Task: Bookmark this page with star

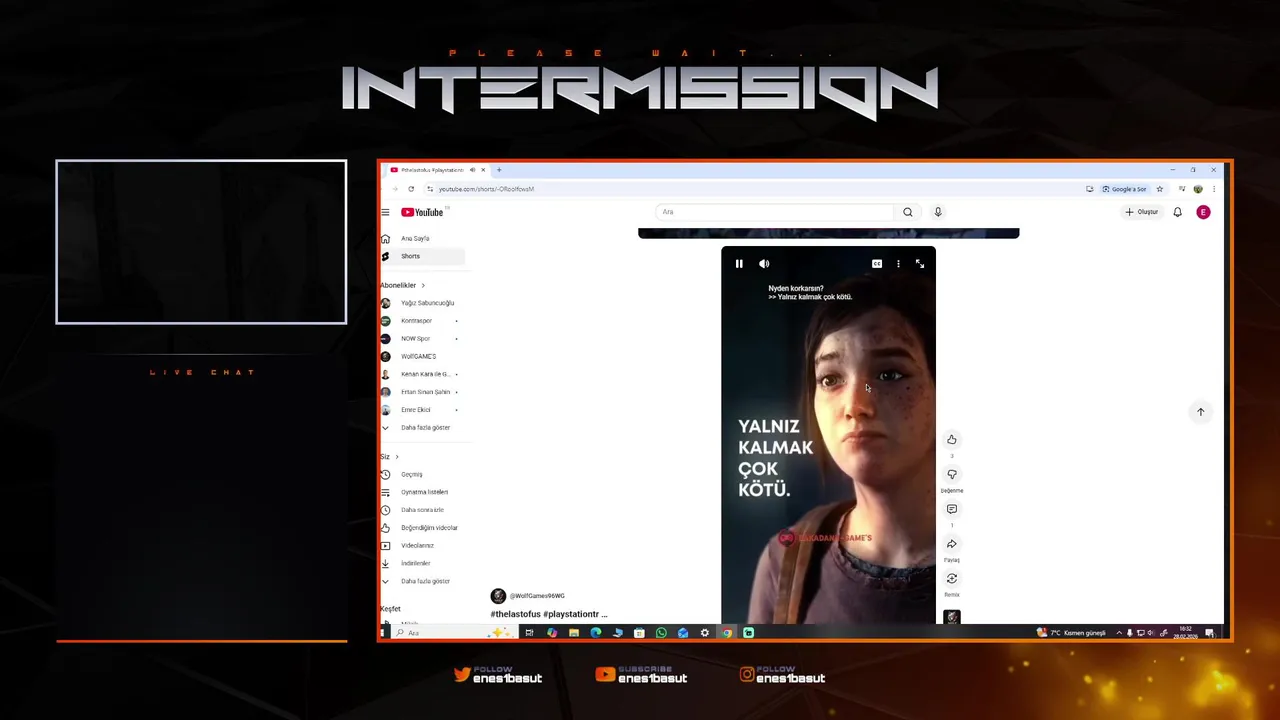Action: (1160, 189)
